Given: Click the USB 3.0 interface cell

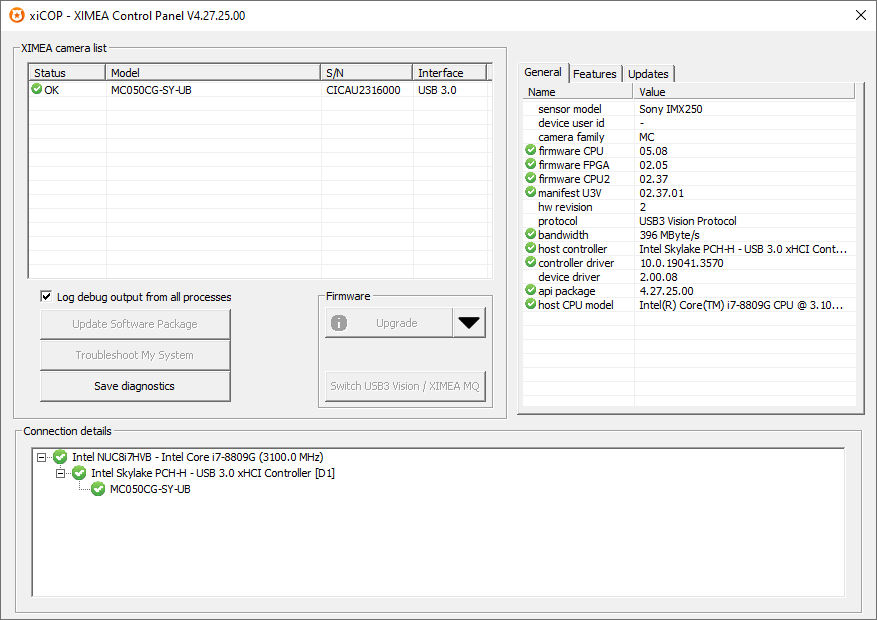Looking at the screenshot, I should [x=437, y=90].
